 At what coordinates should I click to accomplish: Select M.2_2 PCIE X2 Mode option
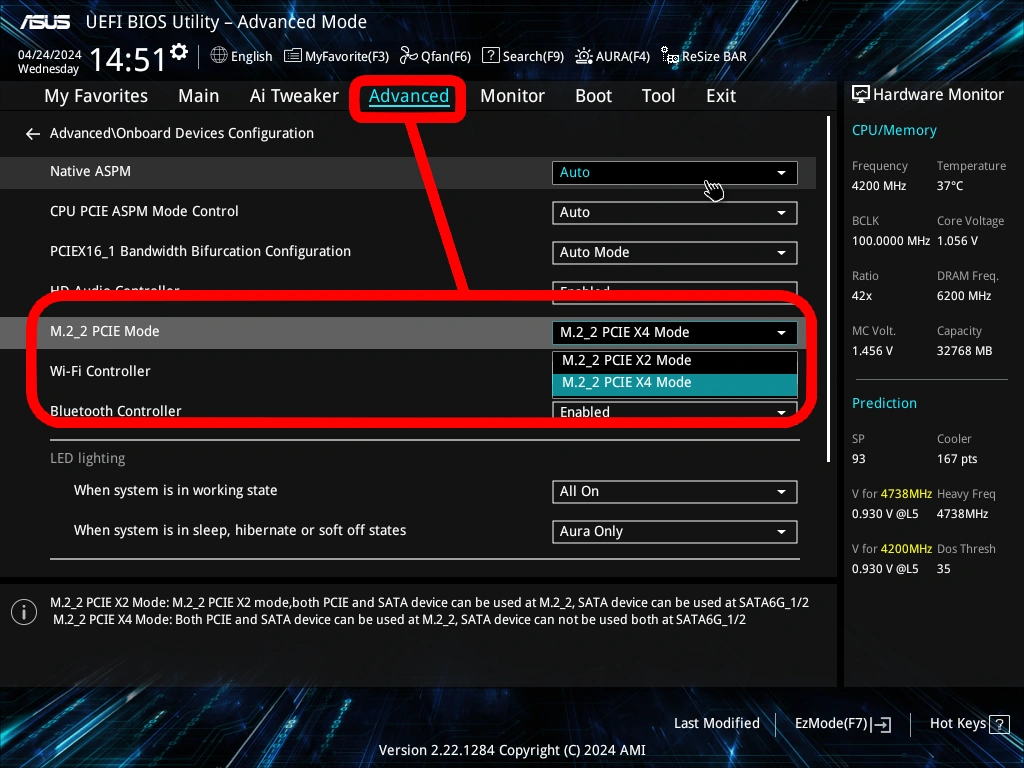675,360
